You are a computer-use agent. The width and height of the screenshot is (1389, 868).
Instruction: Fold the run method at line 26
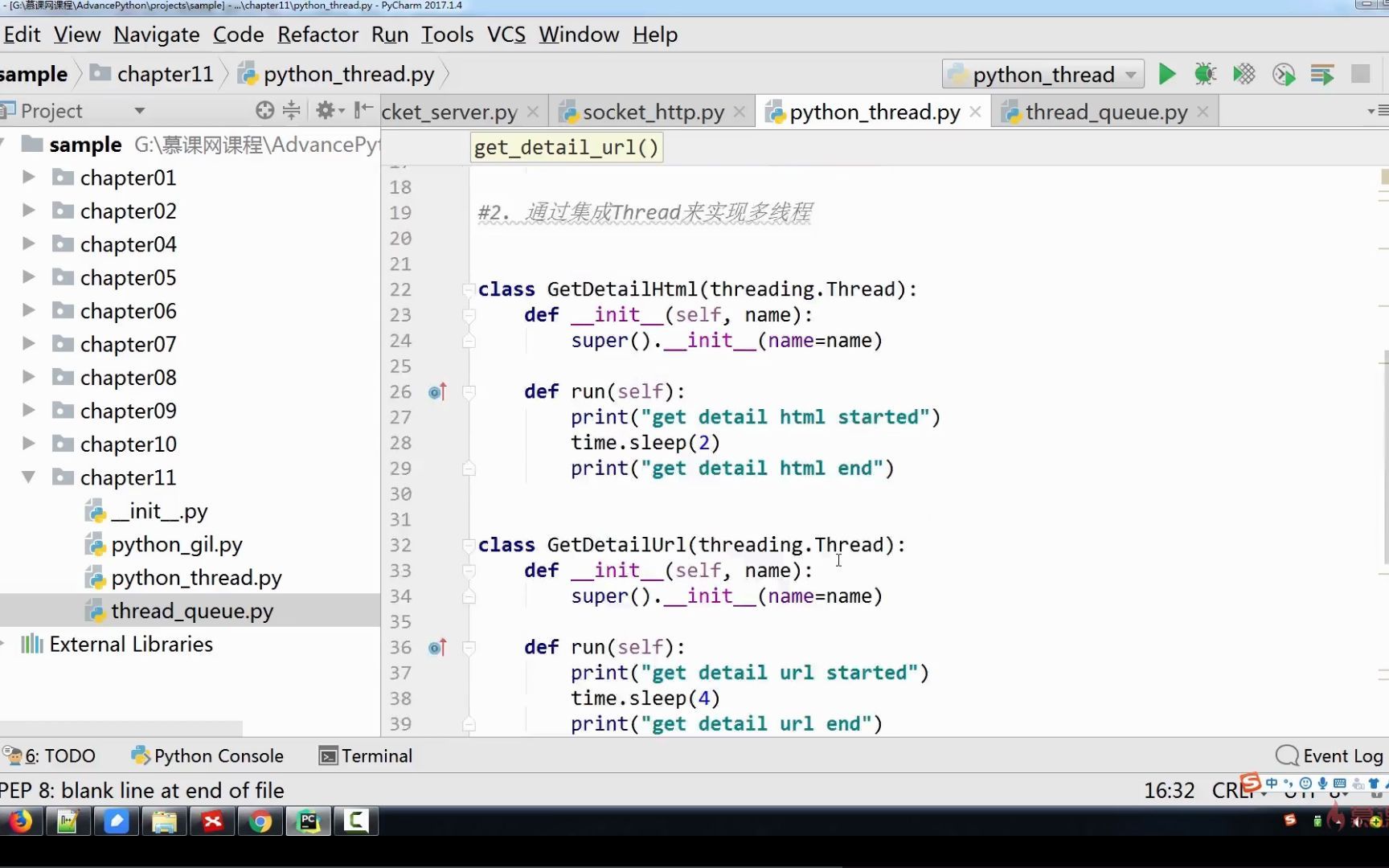point(469,392)
